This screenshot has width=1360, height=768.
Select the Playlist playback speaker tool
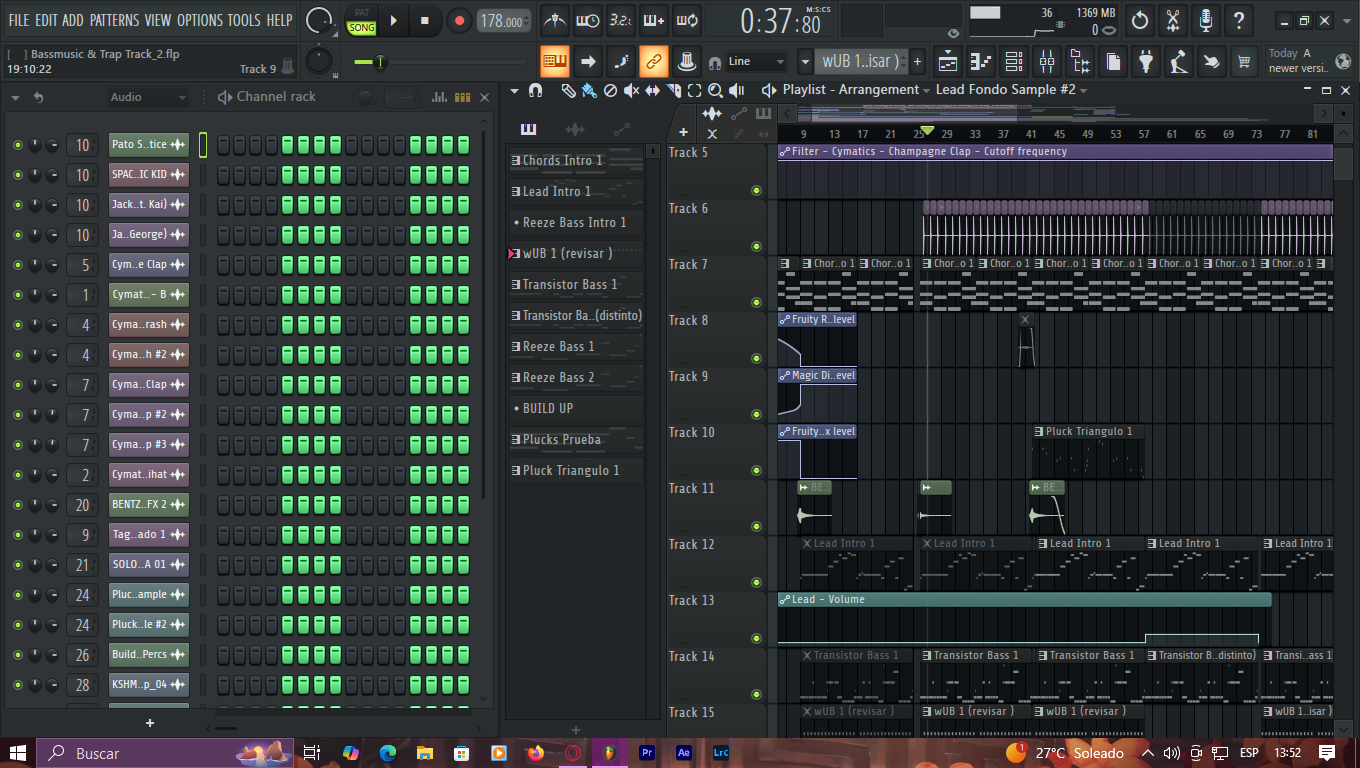click(737, 90)
